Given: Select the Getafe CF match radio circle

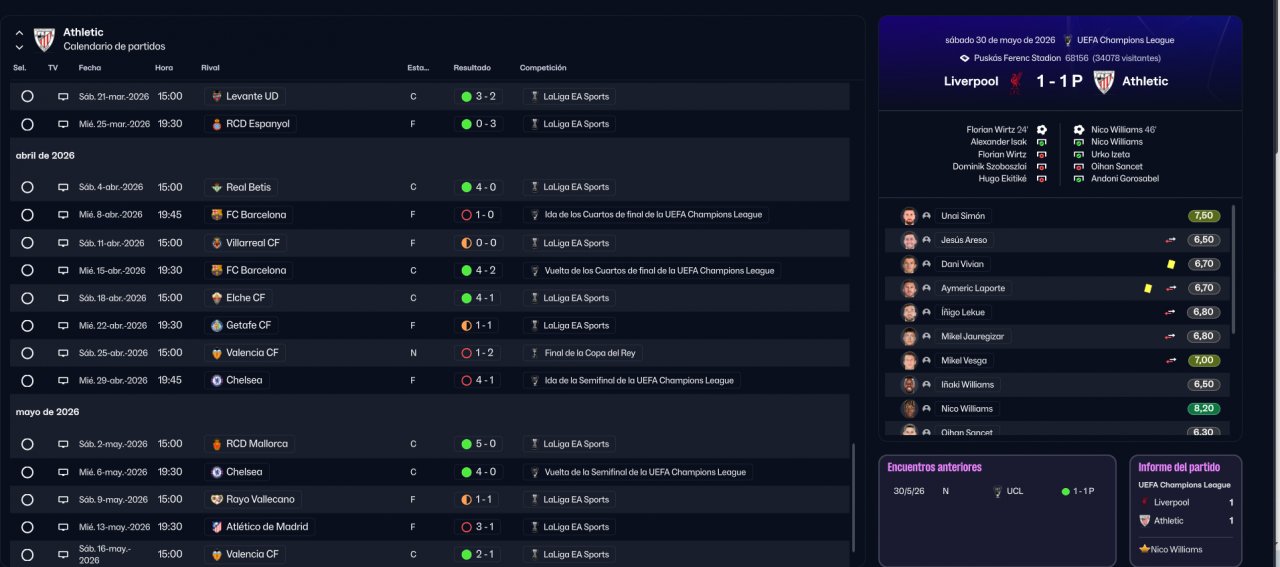Looking at the screenshot, I should click(27, 325).
